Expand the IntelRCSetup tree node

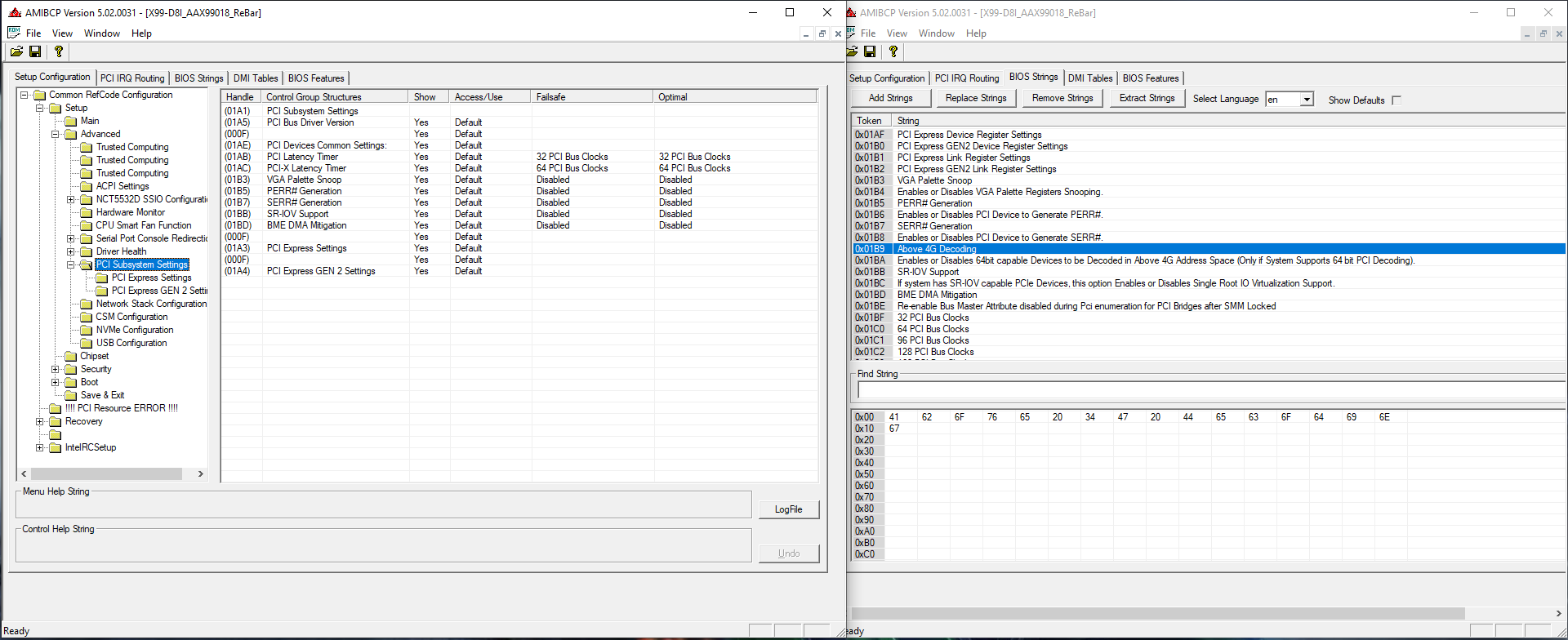click(x=39, y=447)
